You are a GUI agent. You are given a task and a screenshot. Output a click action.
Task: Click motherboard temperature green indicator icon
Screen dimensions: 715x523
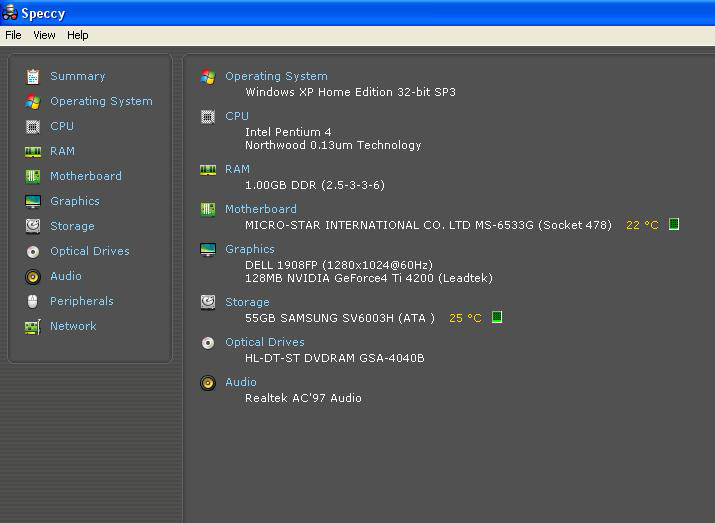(x=674, y=224)
